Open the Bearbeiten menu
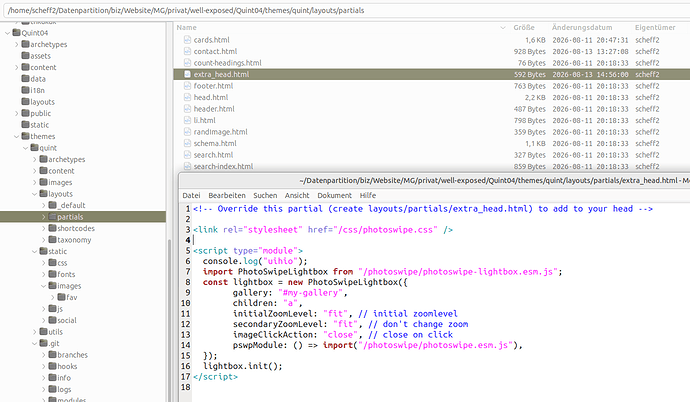This screenshot has width=690, height=402. pos(227,195)
